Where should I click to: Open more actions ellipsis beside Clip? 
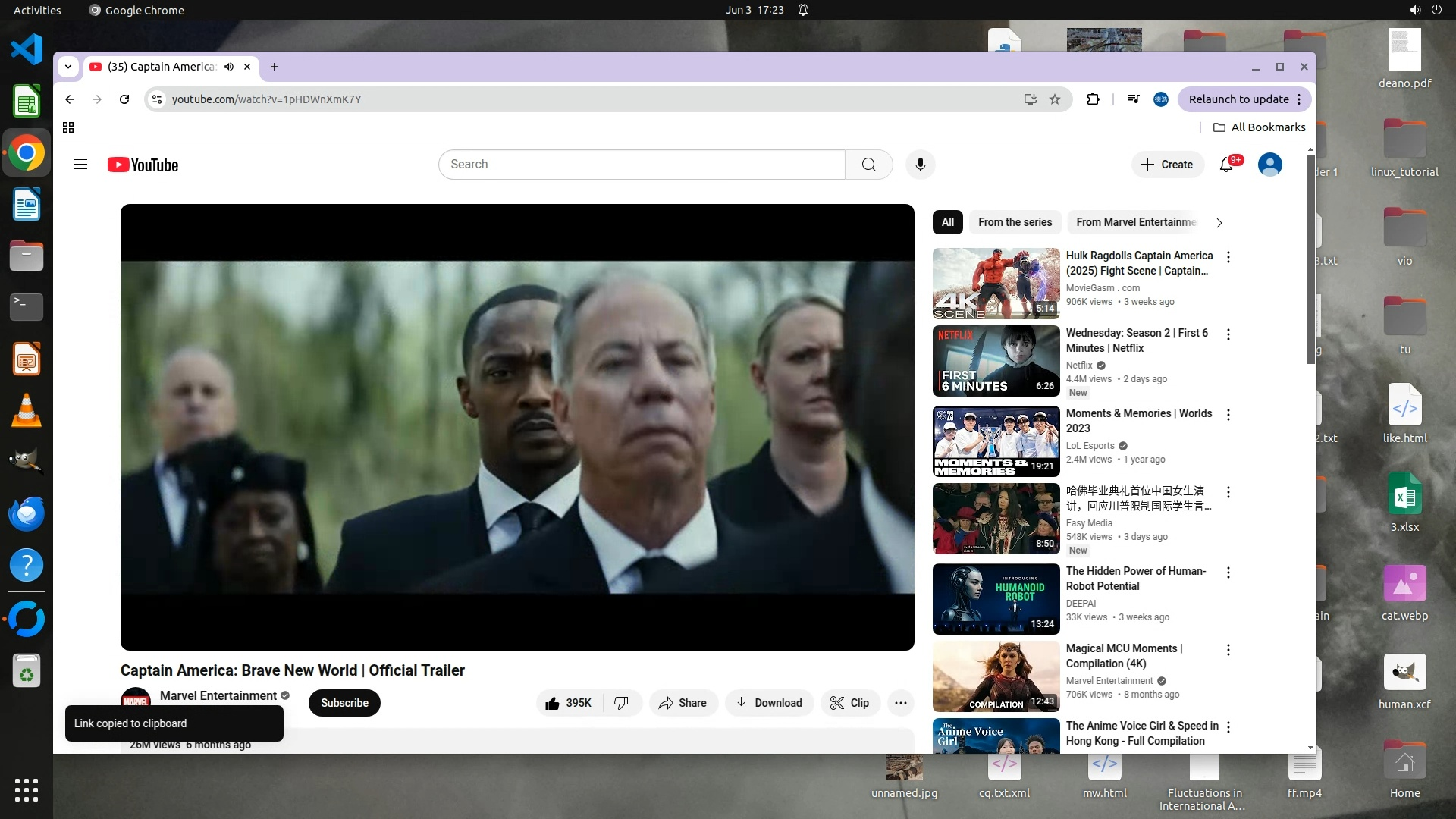point(900,703)
